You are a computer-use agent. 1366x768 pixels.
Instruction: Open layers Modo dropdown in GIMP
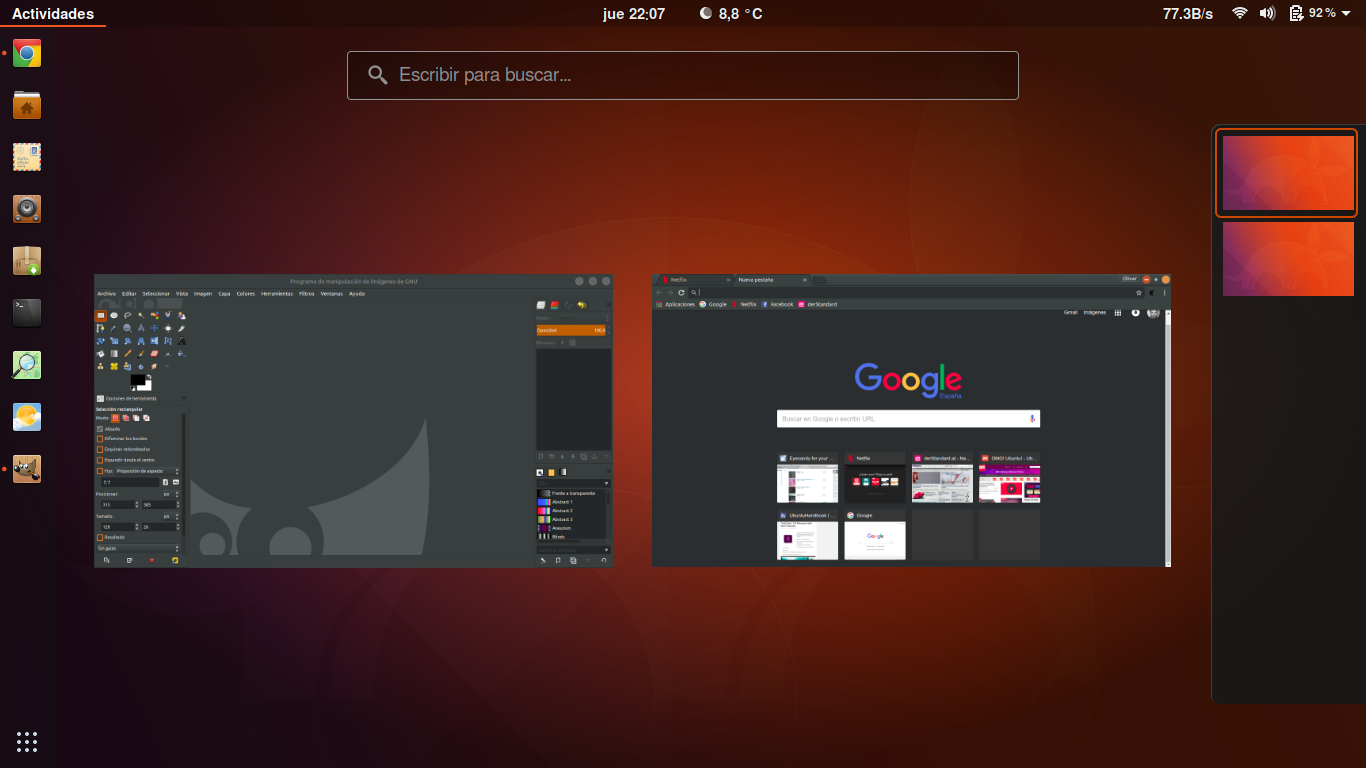[583, 318]
